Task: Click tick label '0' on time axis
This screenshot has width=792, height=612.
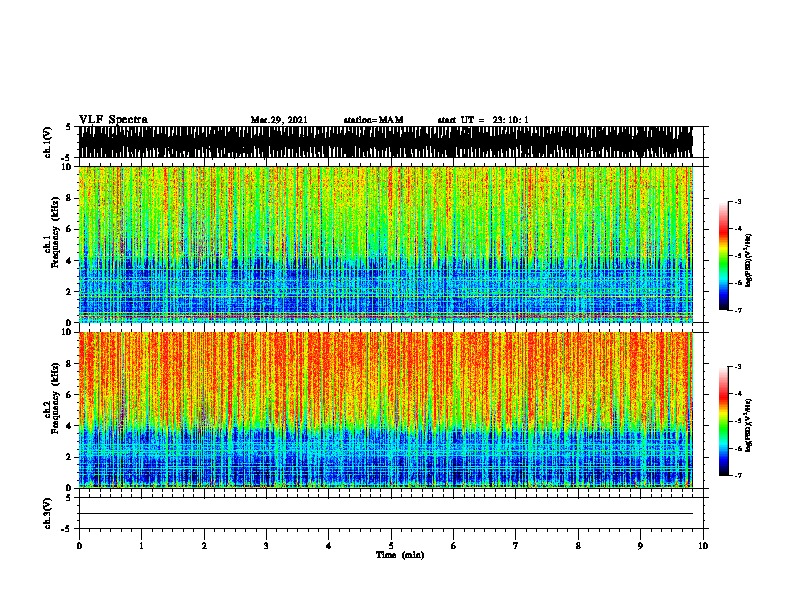Action: click(79, 546)
